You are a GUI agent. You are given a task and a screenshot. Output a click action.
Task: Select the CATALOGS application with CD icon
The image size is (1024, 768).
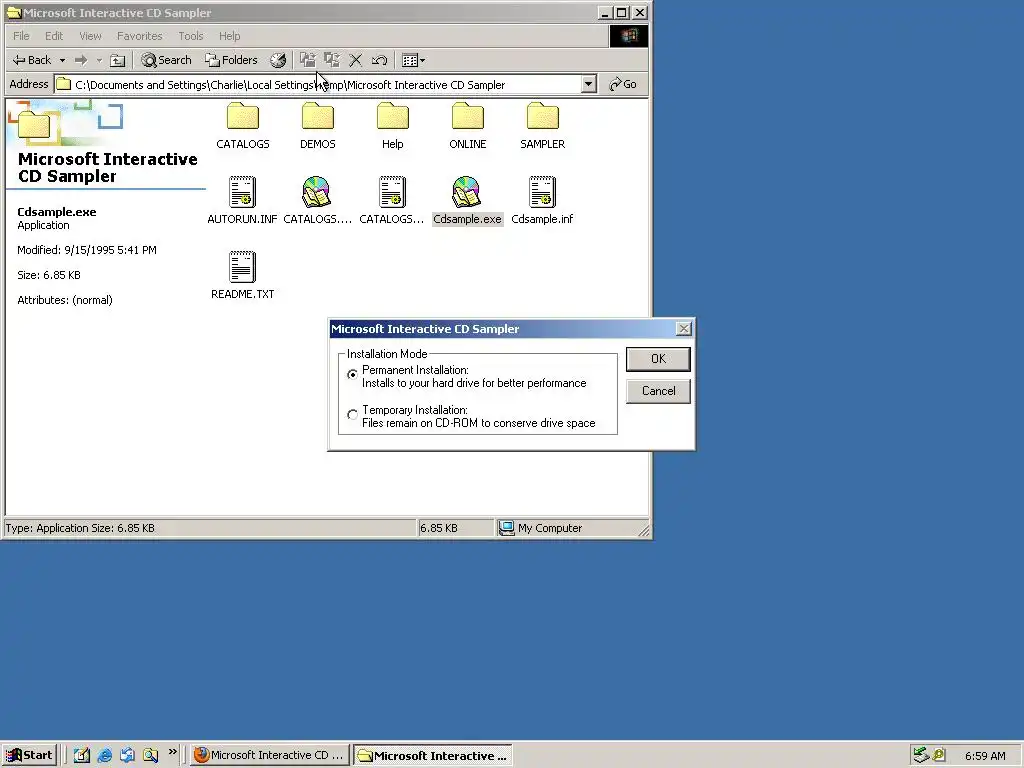point(317,200)
